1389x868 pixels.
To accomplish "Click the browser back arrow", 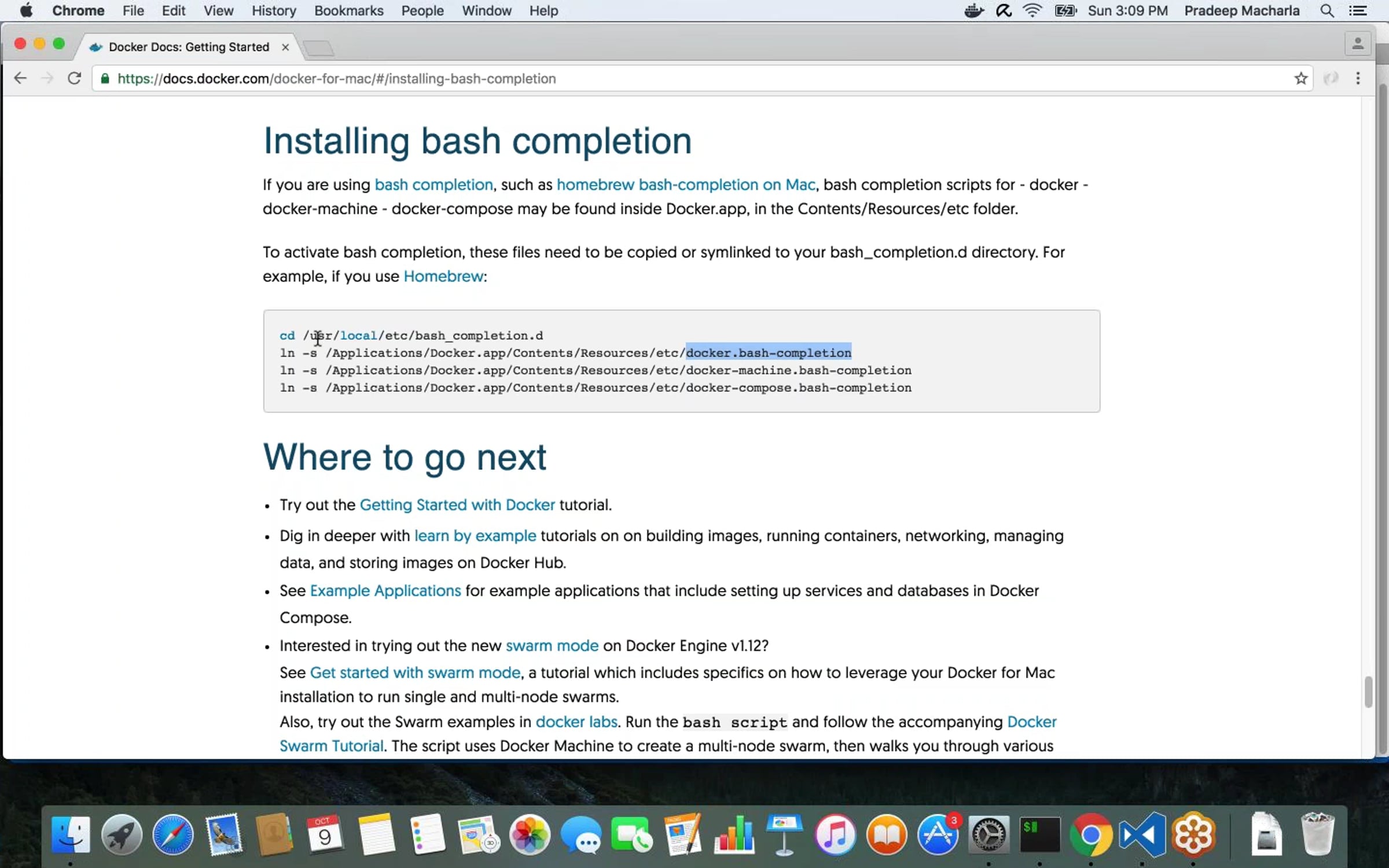I will [20, 78].
